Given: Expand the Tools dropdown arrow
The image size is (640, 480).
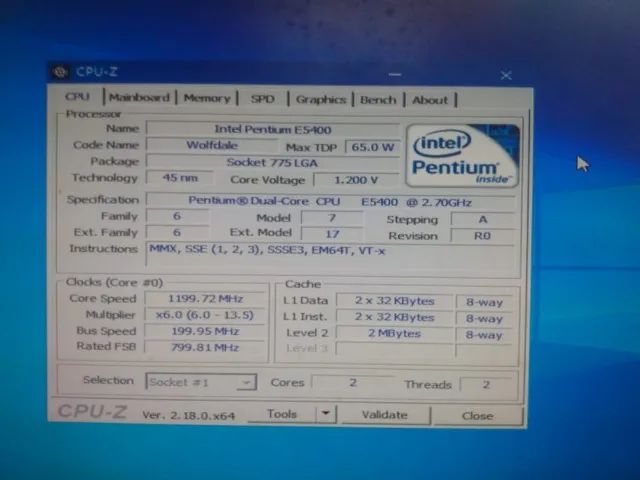Looking at the screenshot, I should click(326, 414).
